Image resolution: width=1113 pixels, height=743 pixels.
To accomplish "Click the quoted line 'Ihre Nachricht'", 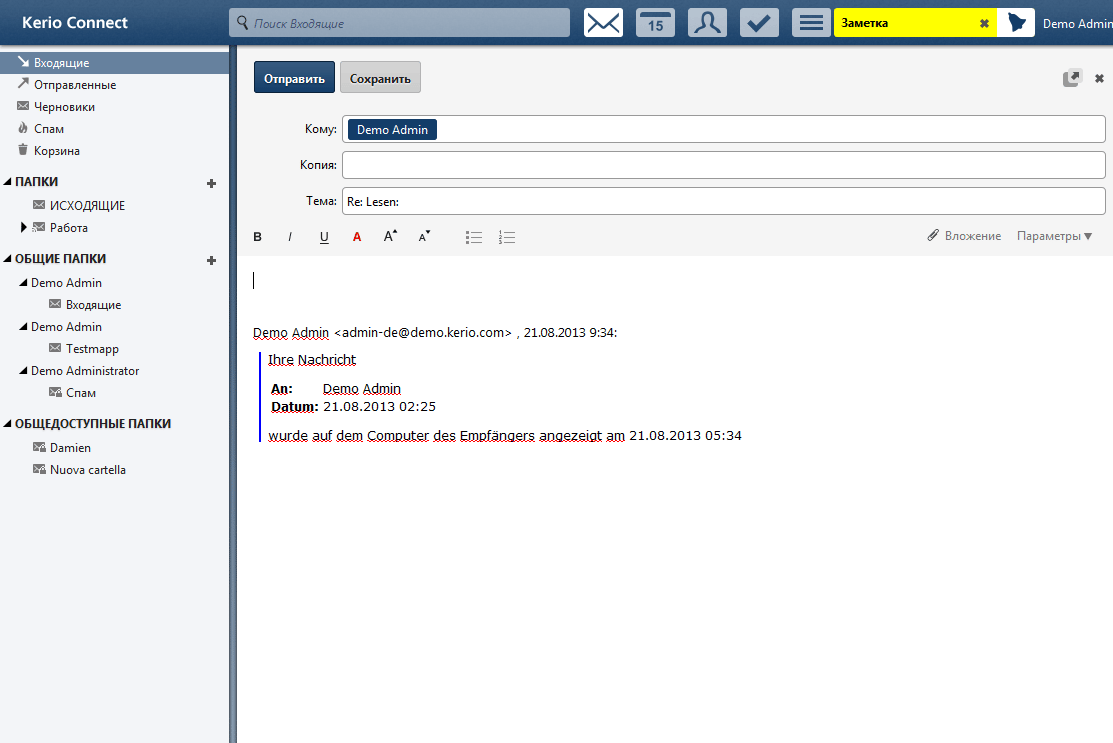I will click(312, 360).
